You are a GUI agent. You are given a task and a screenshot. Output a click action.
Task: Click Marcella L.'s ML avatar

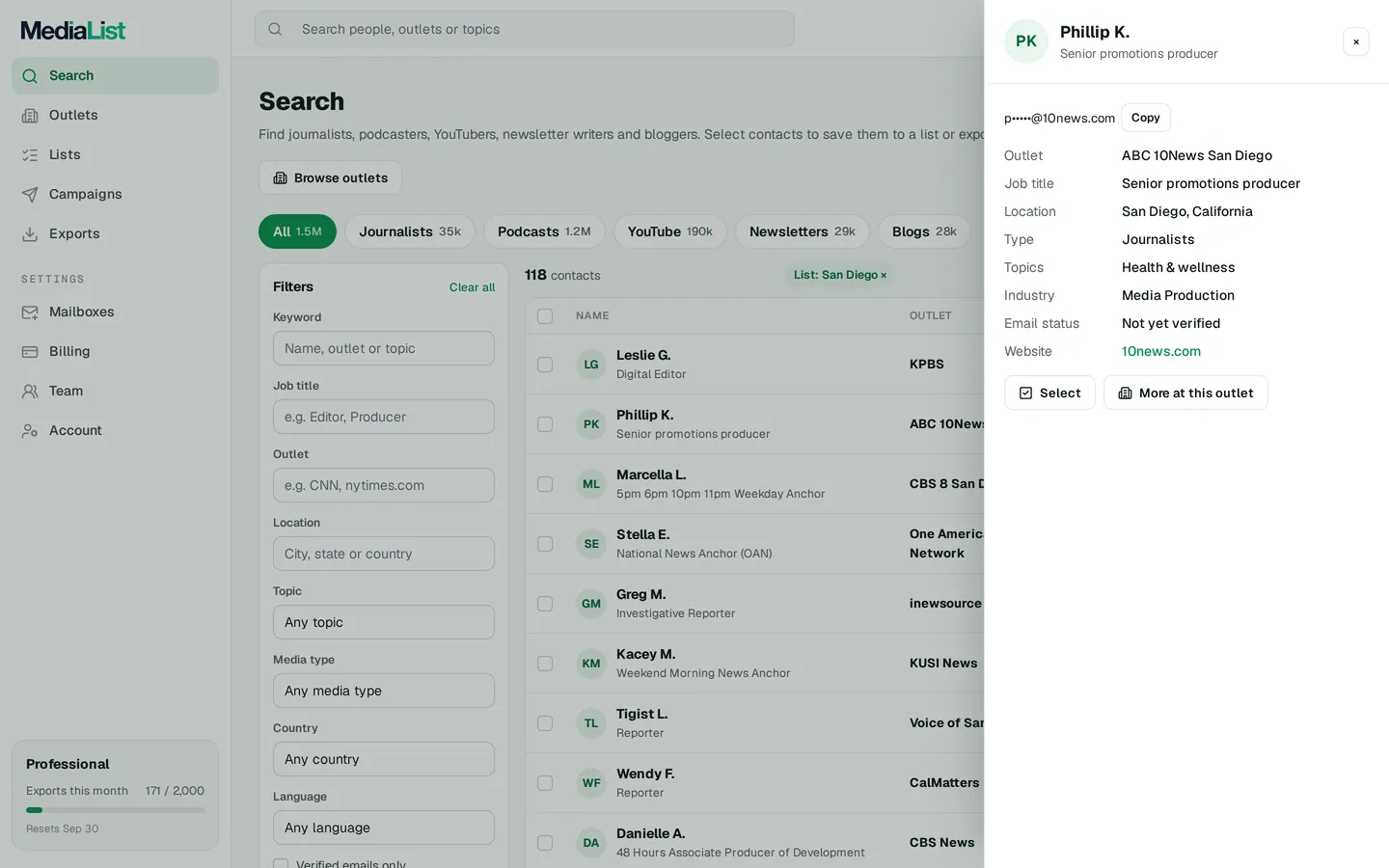pyautogui.click(x=591, y=484)
